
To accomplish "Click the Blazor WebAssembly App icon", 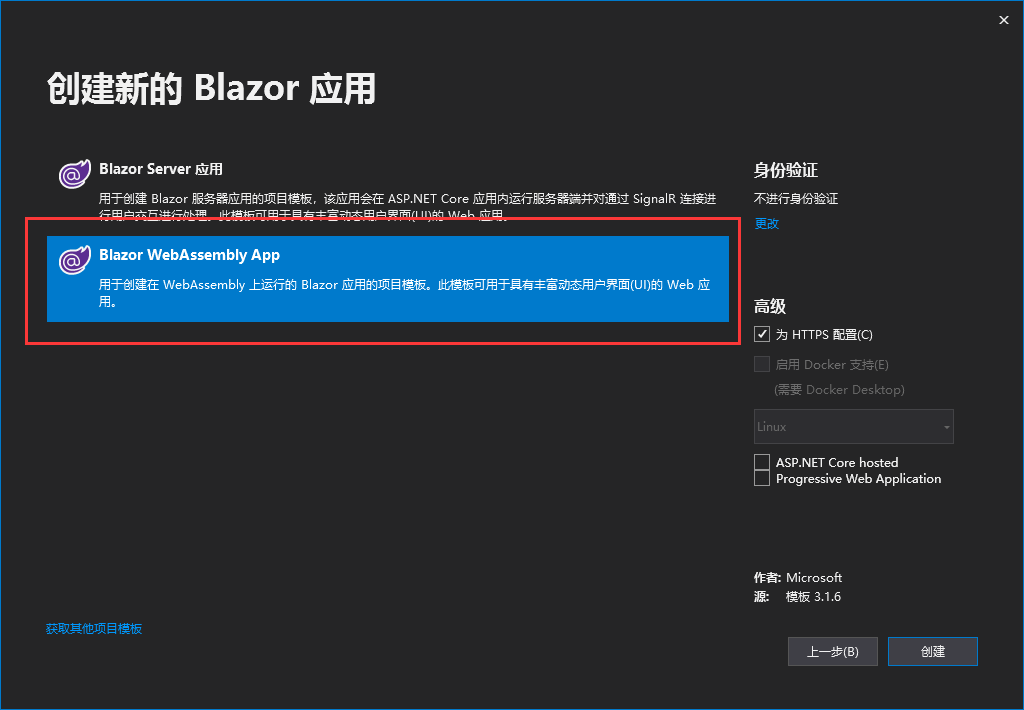I will pos(75,260).
